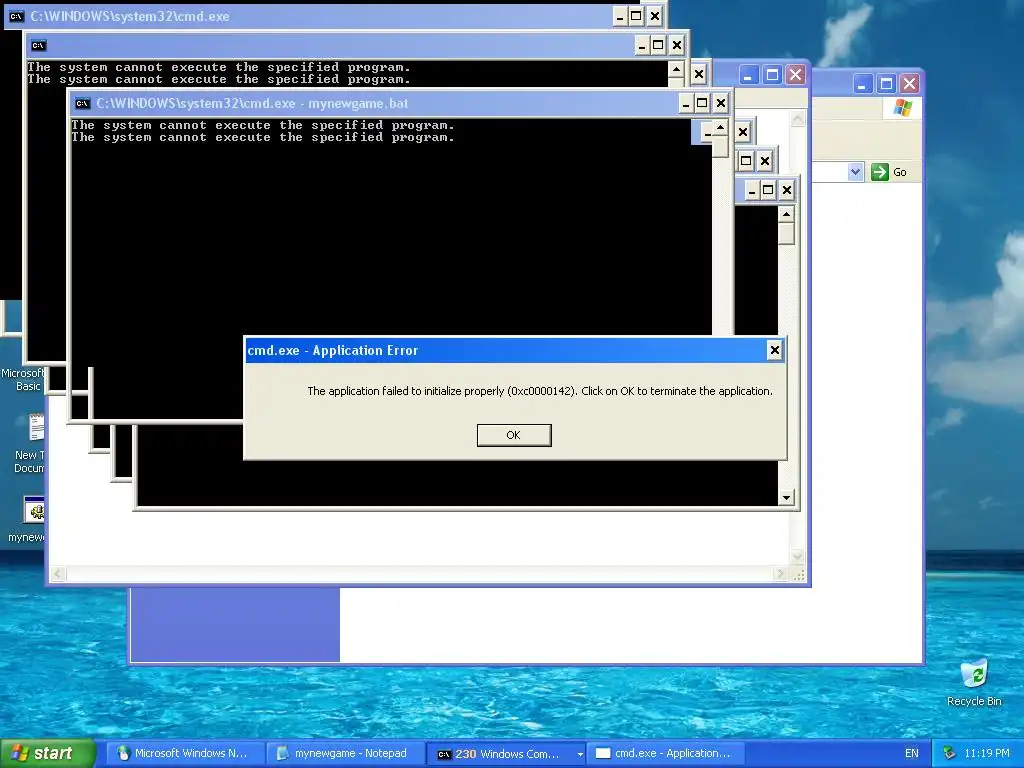Switch to Microsoft Windows N... taskbar item
This screenshot has height=768, width=1024.
(185, 753)
